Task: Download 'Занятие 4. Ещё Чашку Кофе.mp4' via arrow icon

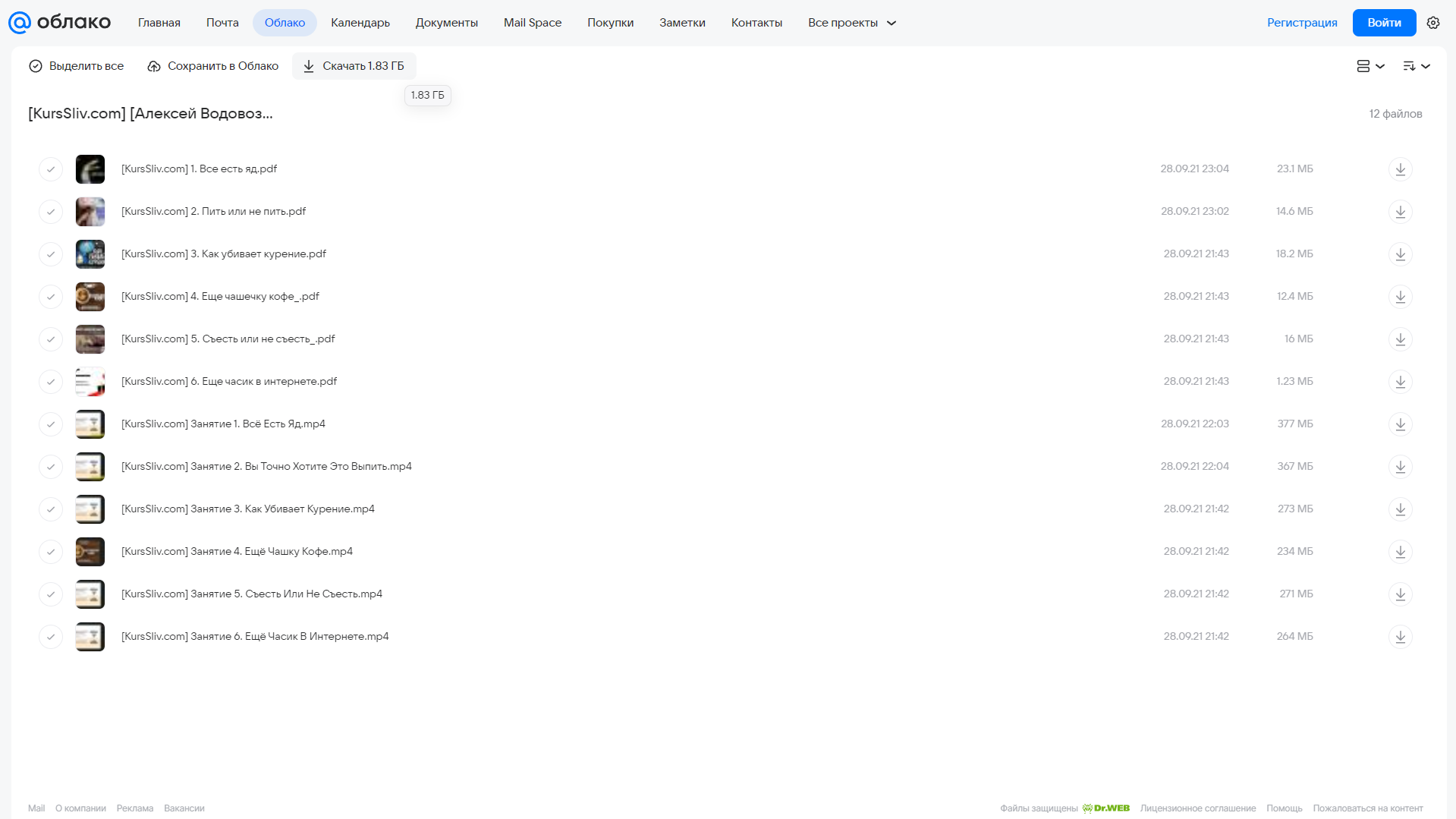Action: [x=1401, y=552]
